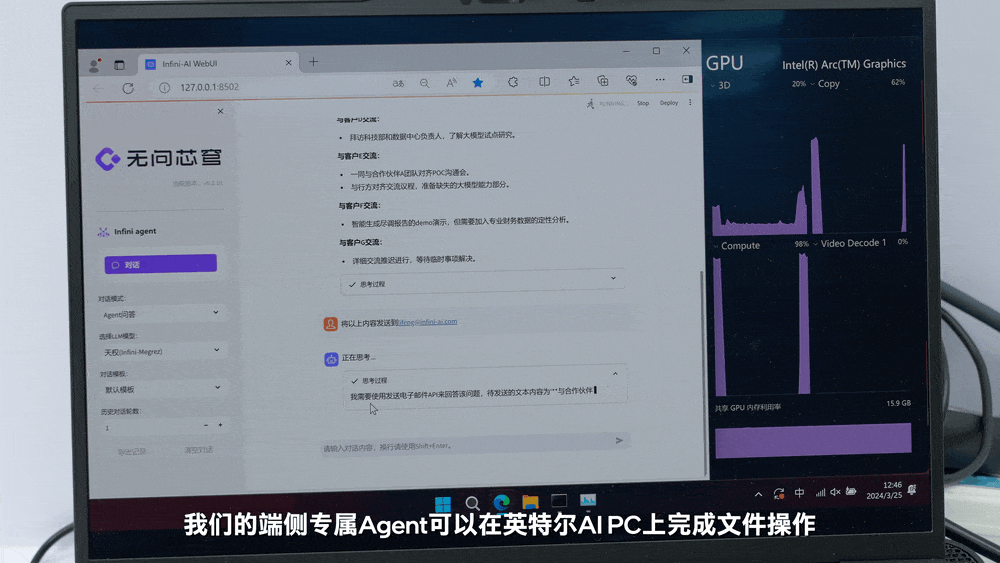Screen dimensions: 1000x563
Task: Open the 对话模式 Agent问答 dropdown
Action: pos(161,314)
